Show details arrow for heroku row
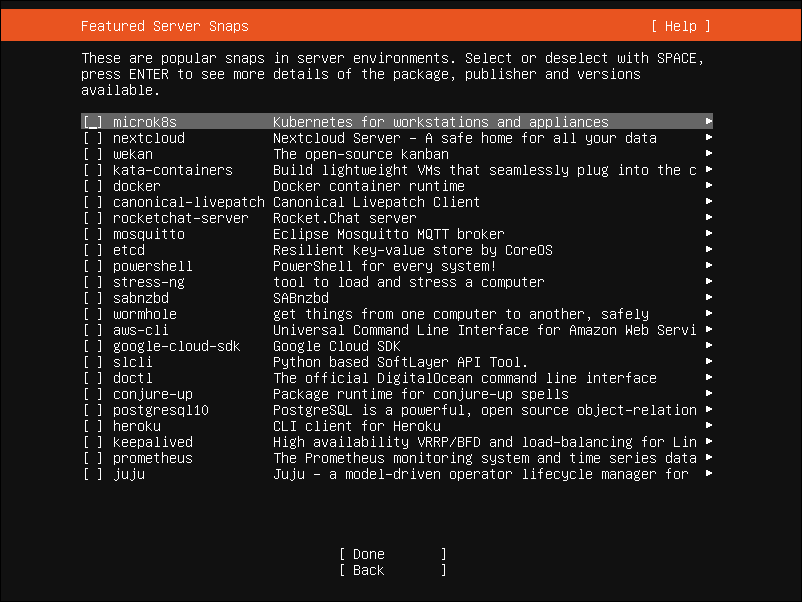The image size is (802, 602). 708,426
